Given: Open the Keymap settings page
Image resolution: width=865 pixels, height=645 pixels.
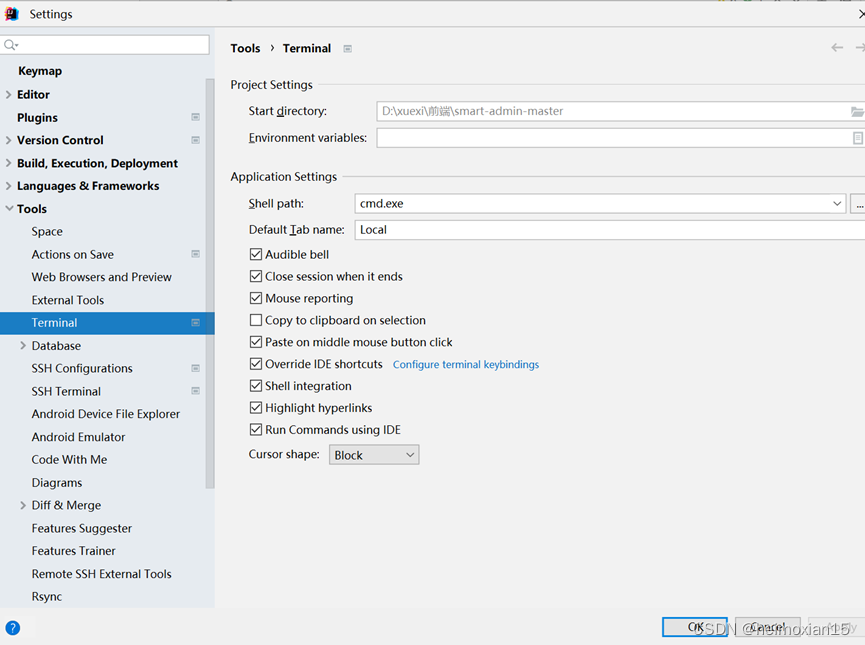Looking at the screenshot, I should [x=40, y=71].
